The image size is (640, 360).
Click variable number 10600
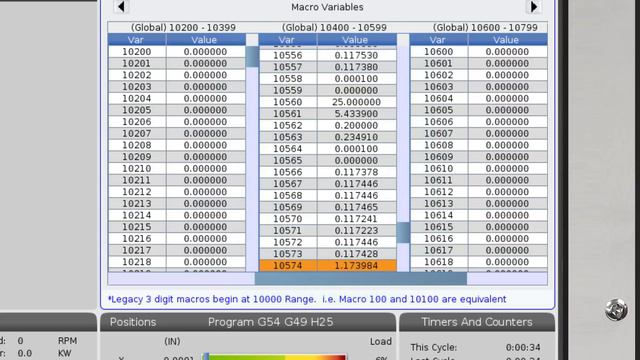coord(439,52)
